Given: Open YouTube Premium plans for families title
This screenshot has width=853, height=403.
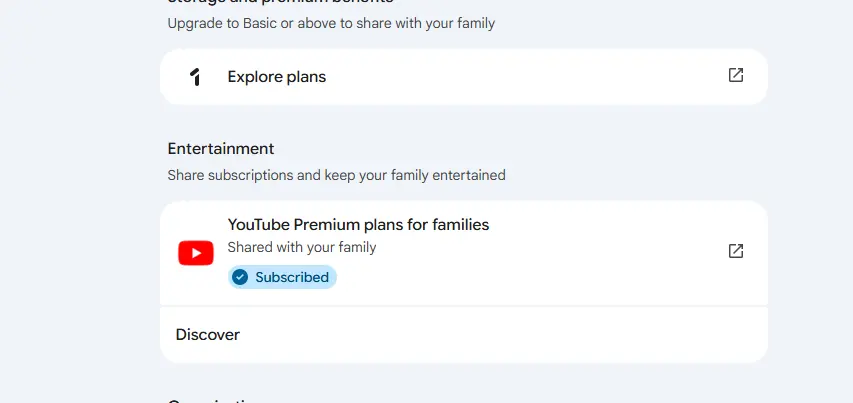Looking at the screenshot, I should (x=358, y=225).
